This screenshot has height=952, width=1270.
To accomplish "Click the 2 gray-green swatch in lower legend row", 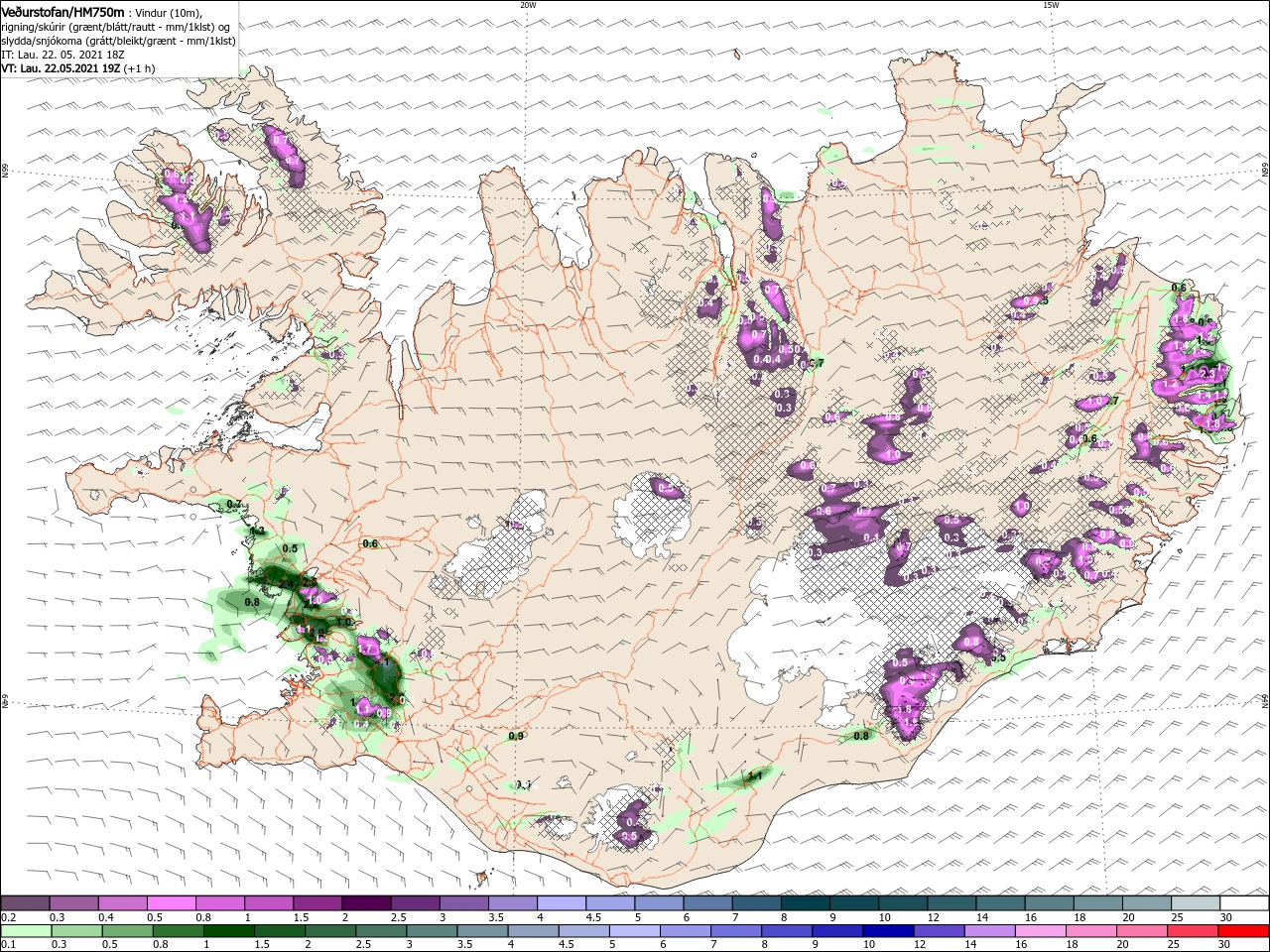I will [330, 931].
